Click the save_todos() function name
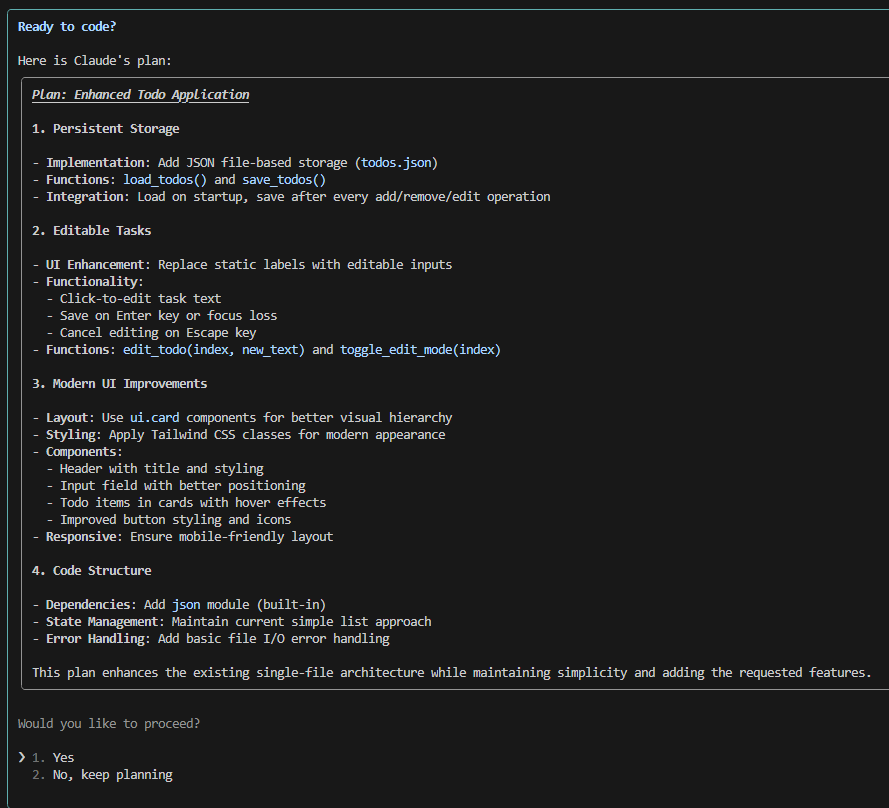 point(284,180)
